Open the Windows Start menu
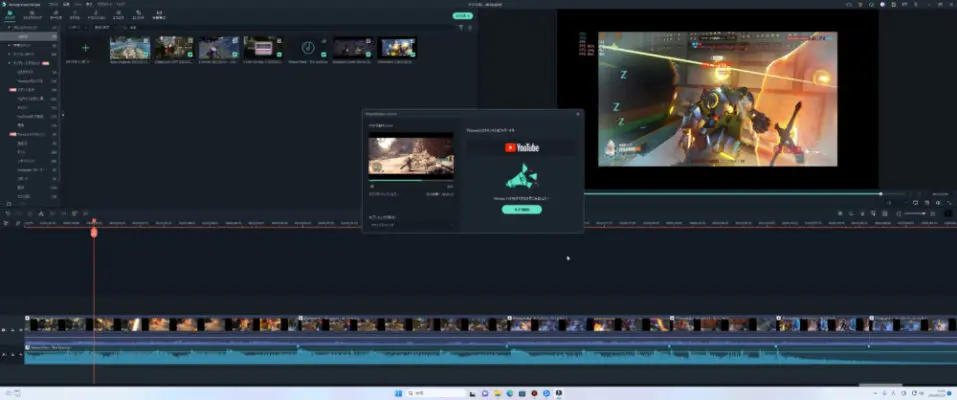The width and height of the screenshot is (957, 400). [x=399, y=393]
